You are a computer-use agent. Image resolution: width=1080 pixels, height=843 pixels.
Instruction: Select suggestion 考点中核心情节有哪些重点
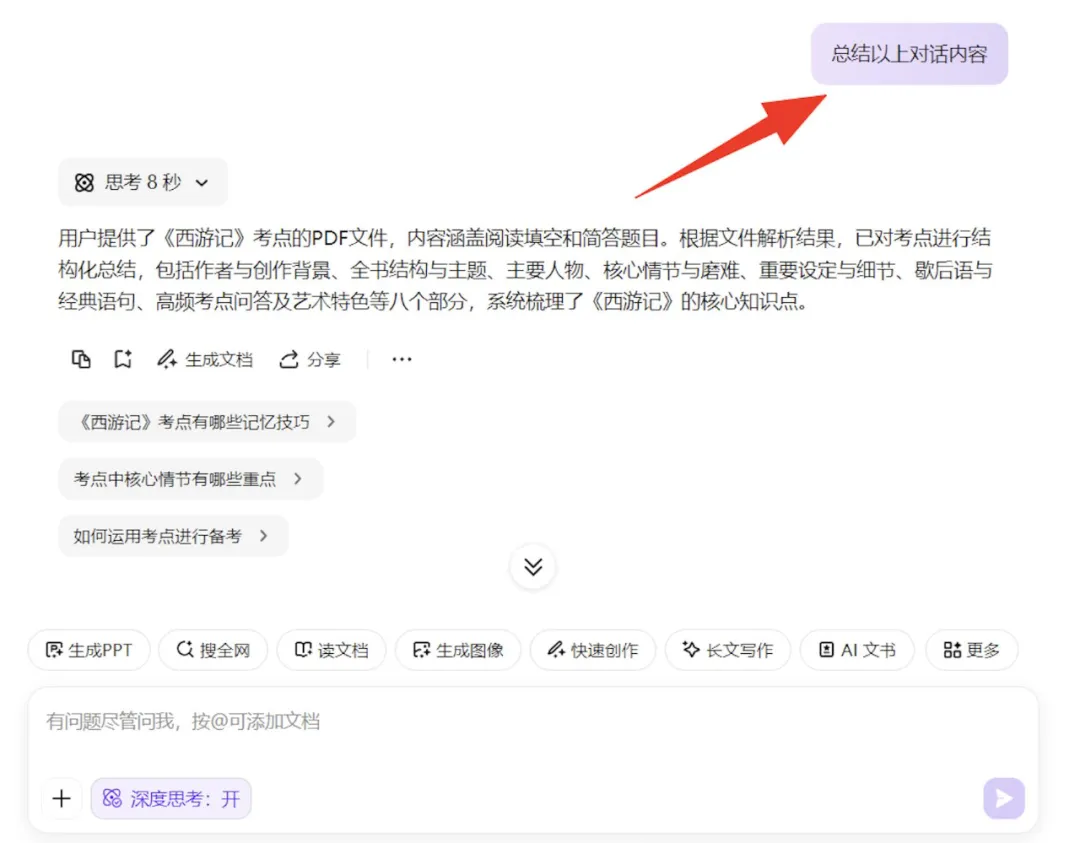(x=190, y=479)
